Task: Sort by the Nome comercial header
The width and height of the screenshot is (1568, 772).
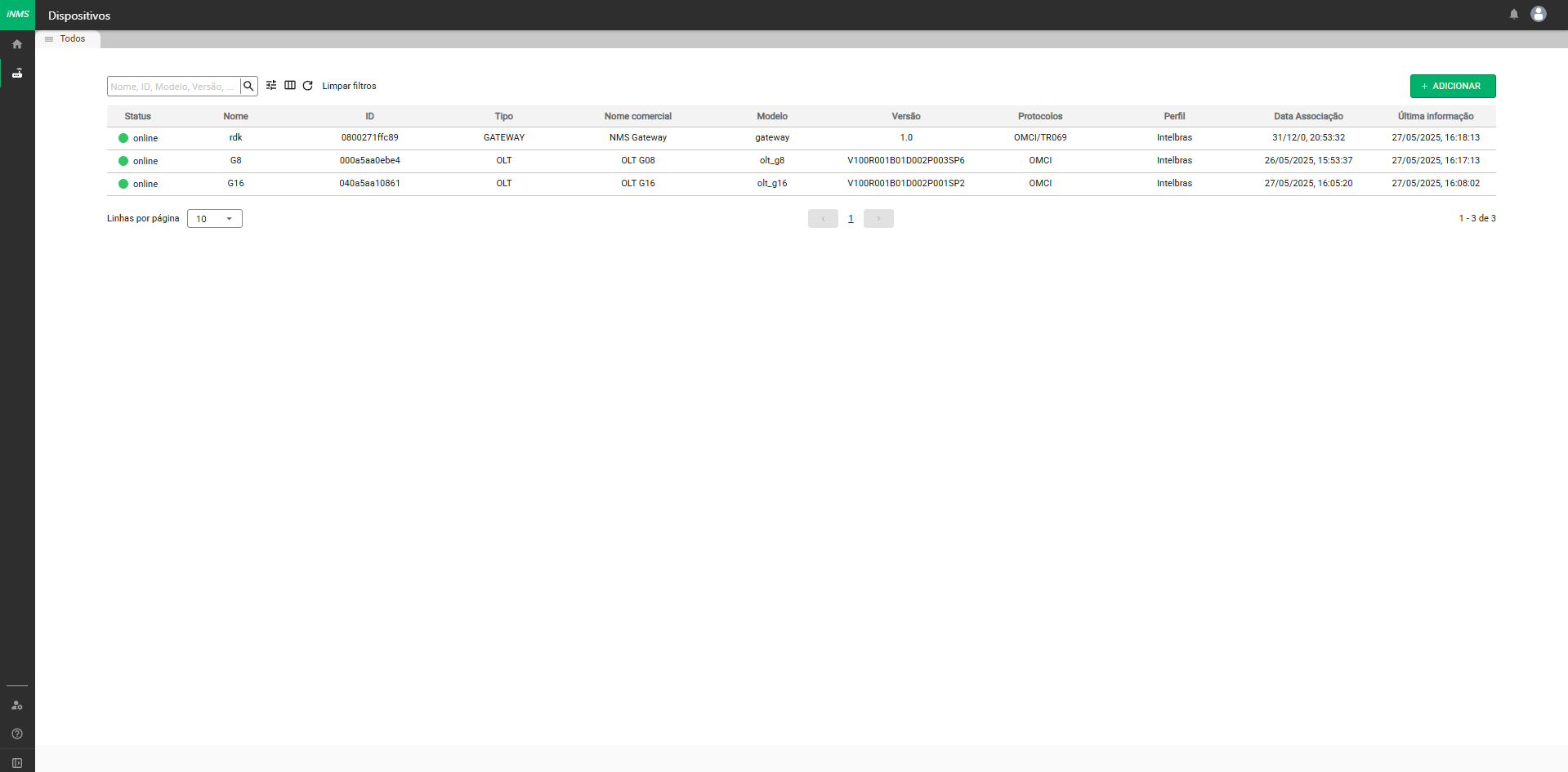Action: [x=638, y=116]
